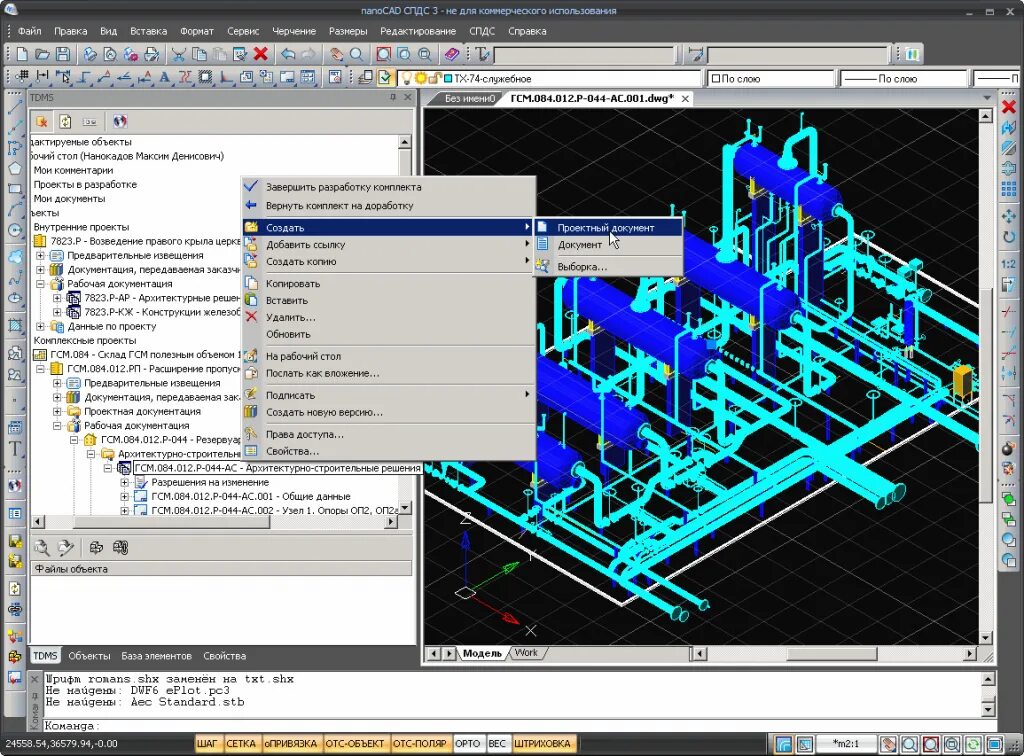Click the search magnifier icon below tree
1024x756 pixels.
click(41, 547)
